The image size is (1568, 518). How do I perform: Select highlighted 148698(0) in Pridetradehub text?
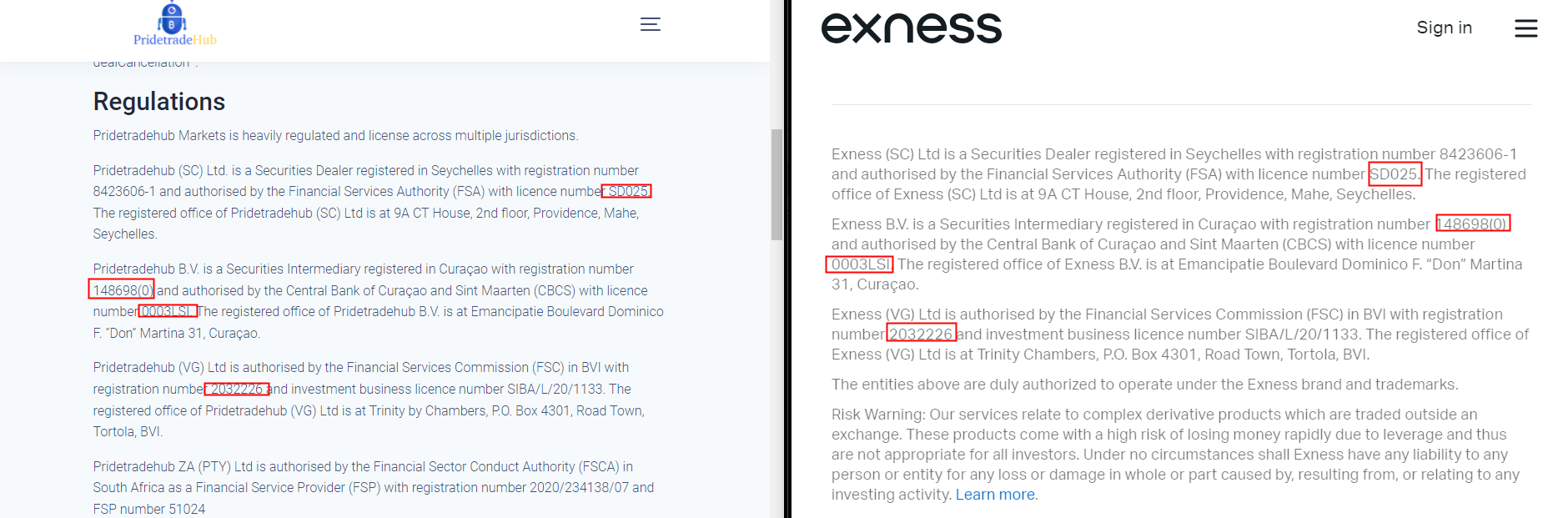pos(122,290)
